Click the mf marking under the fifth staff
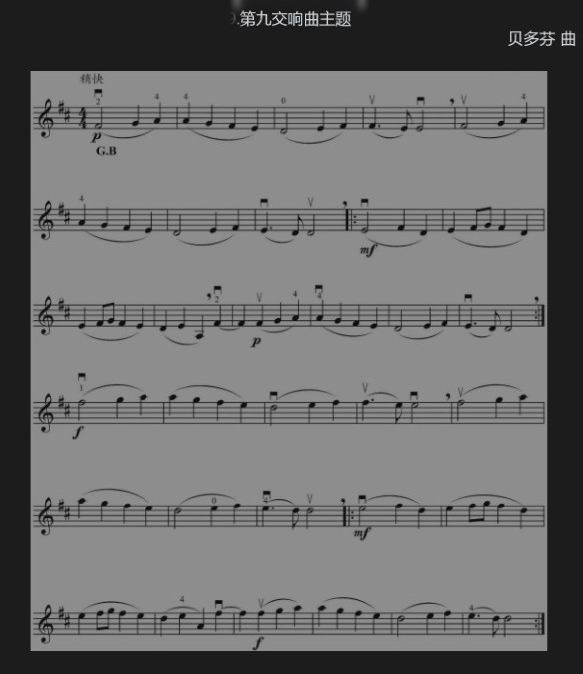 point(362,533)
